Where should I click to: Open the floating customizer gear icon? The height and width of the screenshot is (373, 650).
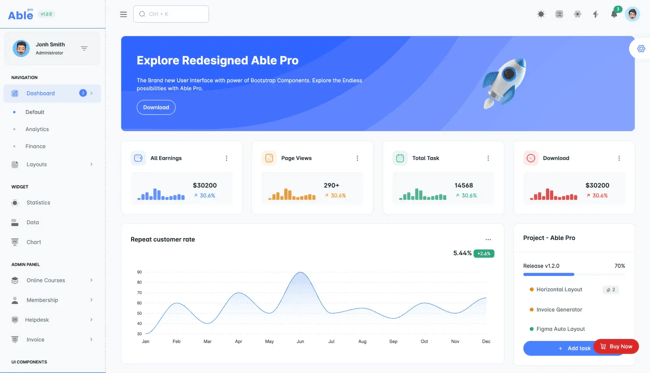coord(641,48)
